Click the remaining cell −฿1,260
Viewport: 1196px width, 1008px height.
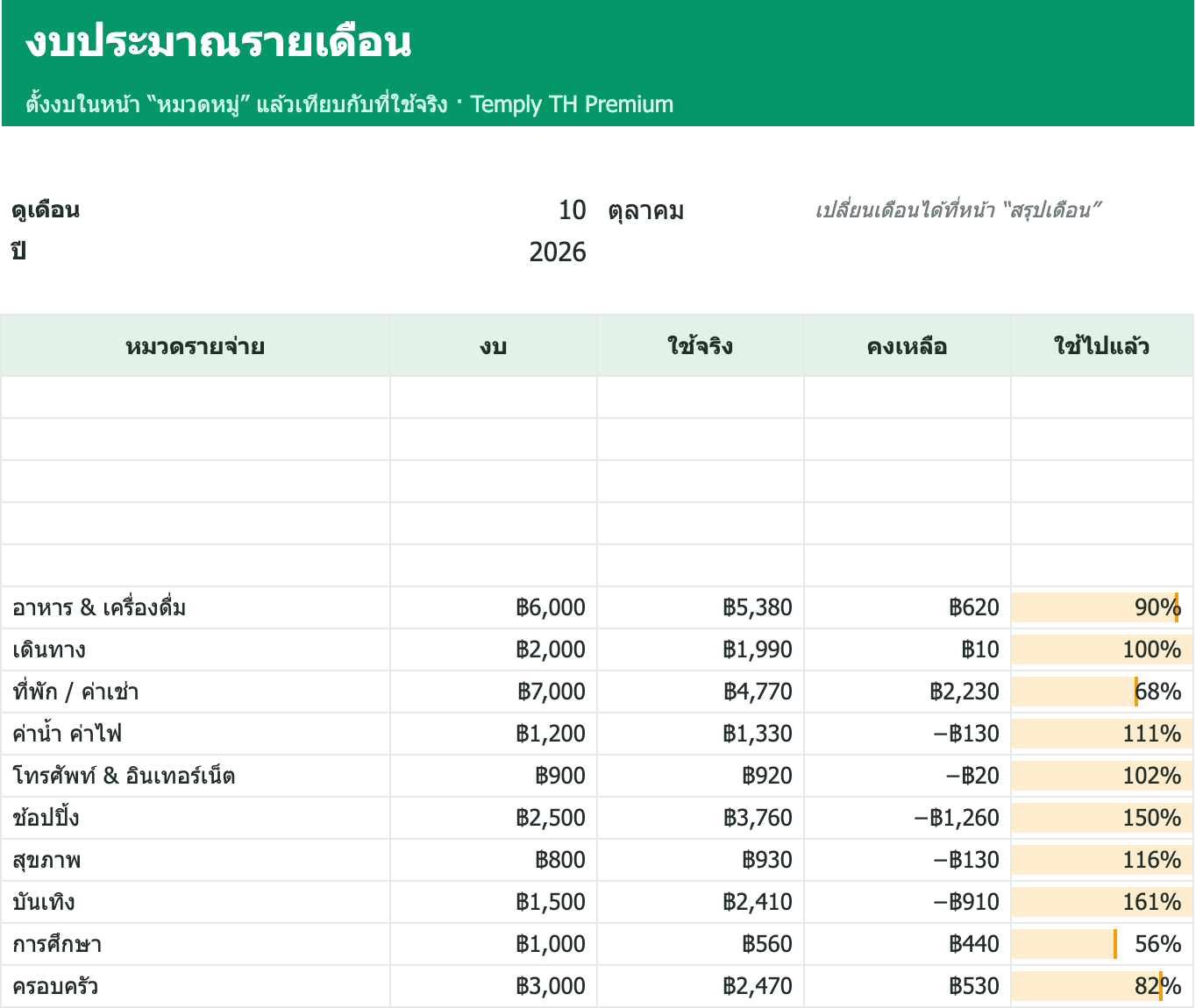coord(908,818)
